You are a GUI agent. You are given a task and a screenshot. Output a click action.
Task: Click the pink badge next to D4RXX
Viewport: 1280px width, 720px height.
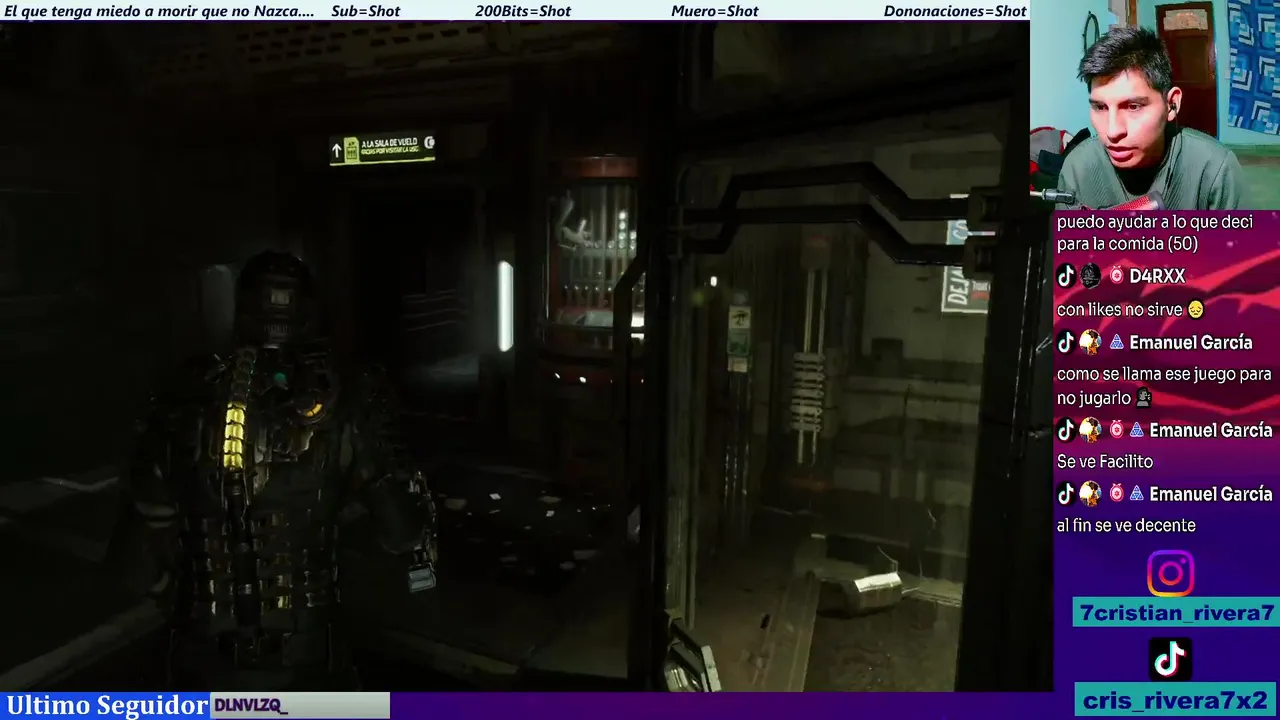pos(1116,276)
